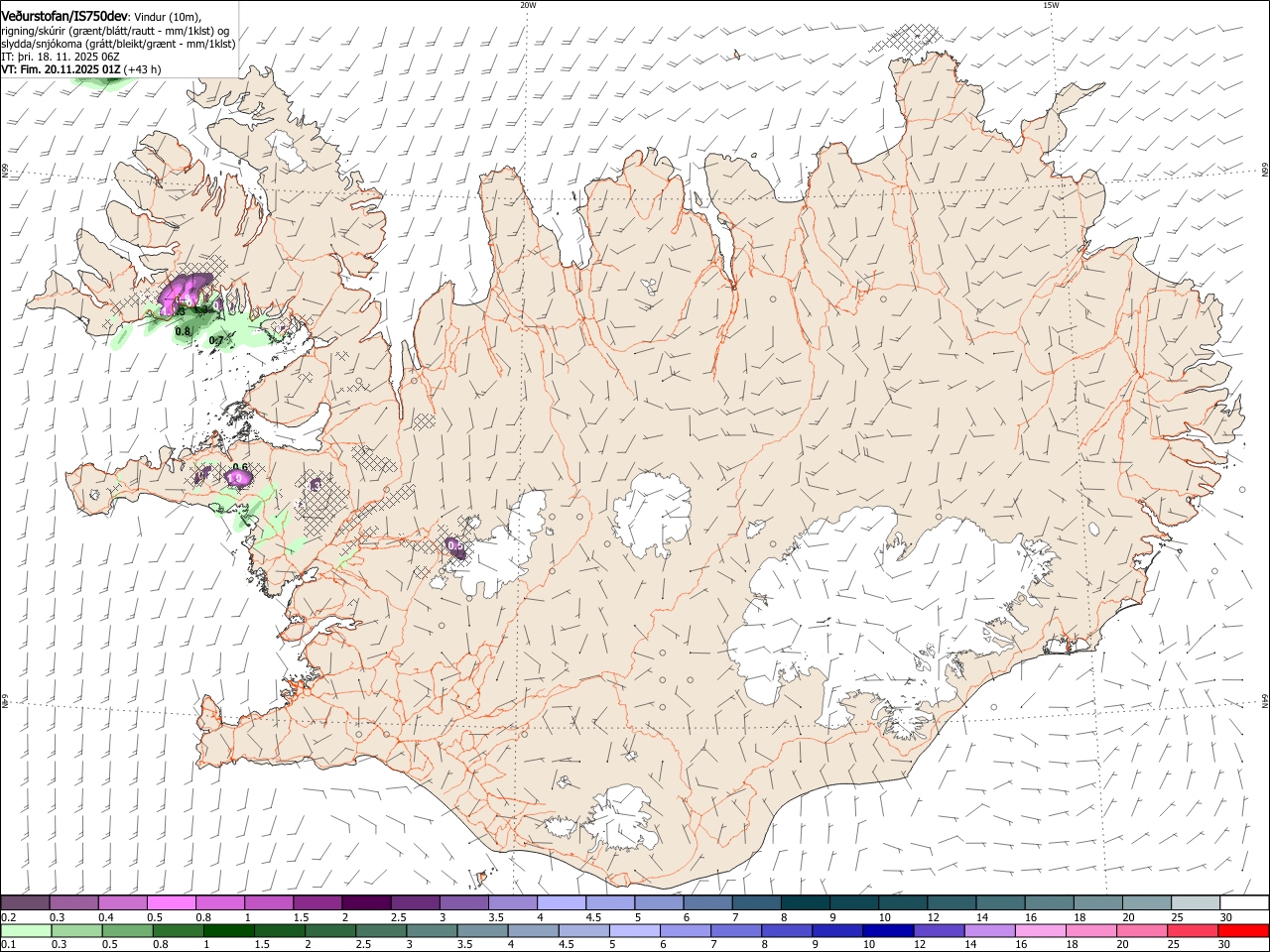
Task: Select the darkest green bottom-row swatch between 1 and 1.5
Action: (x=229, y=930)
